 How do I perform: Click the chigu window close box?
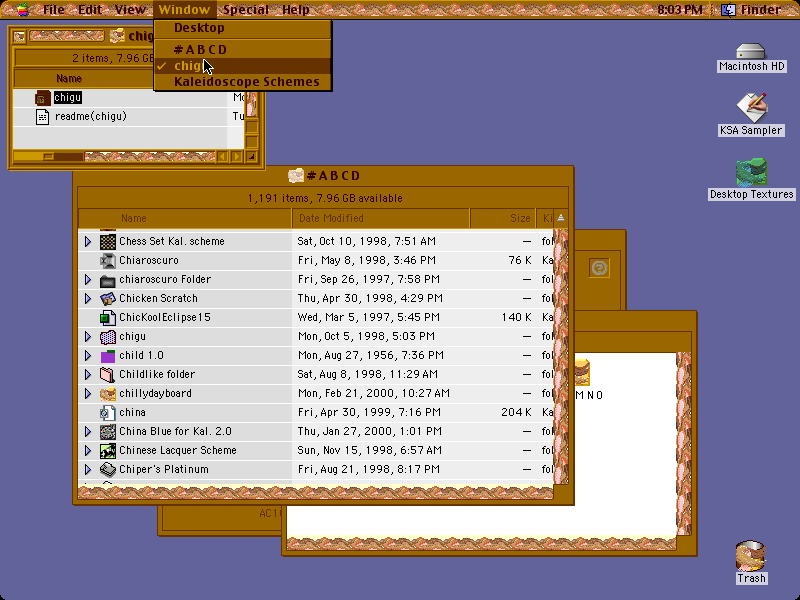coord(19,36)
